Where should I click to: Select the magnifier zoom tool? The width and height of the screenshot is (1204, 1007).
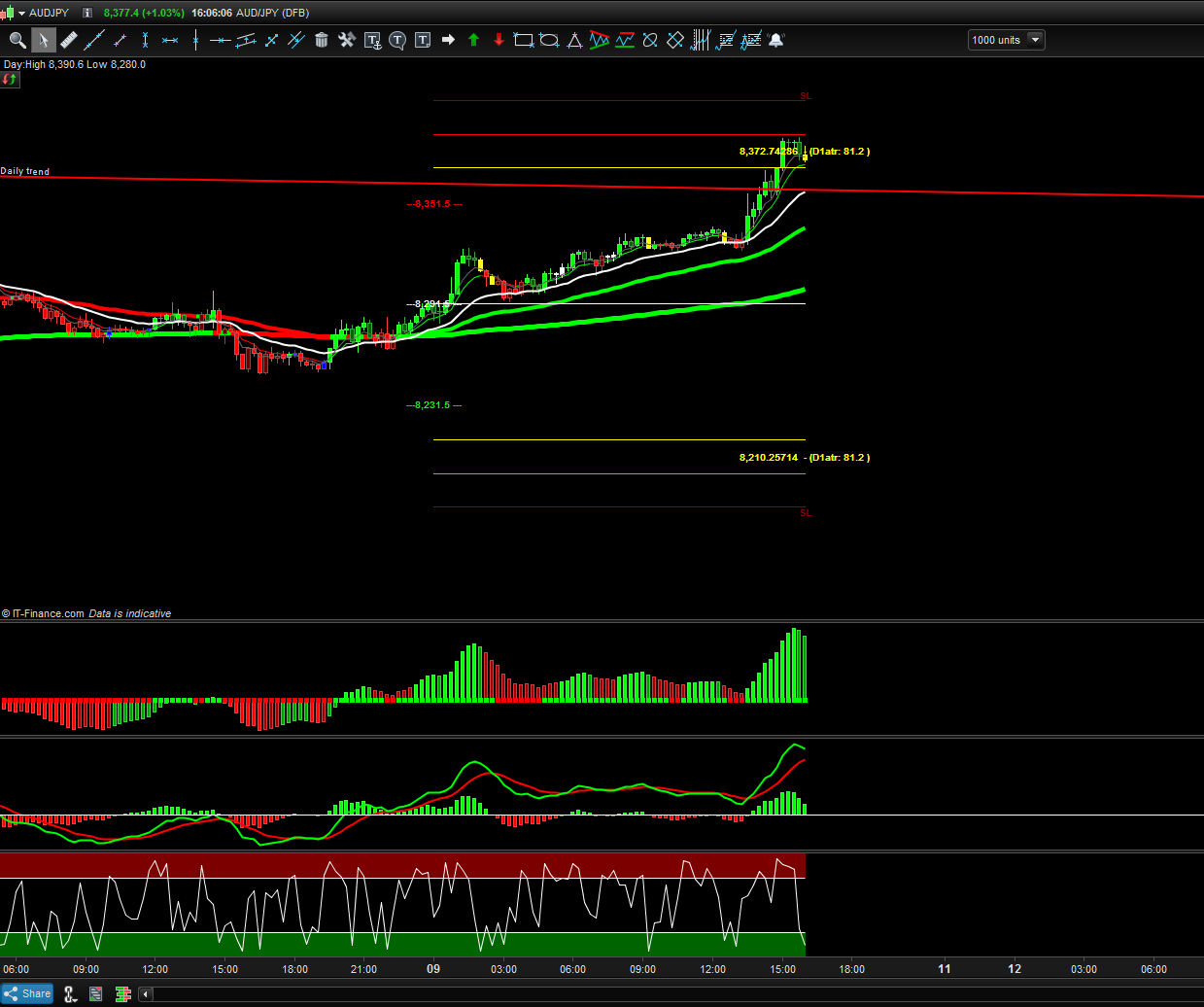tap(17, 40)
